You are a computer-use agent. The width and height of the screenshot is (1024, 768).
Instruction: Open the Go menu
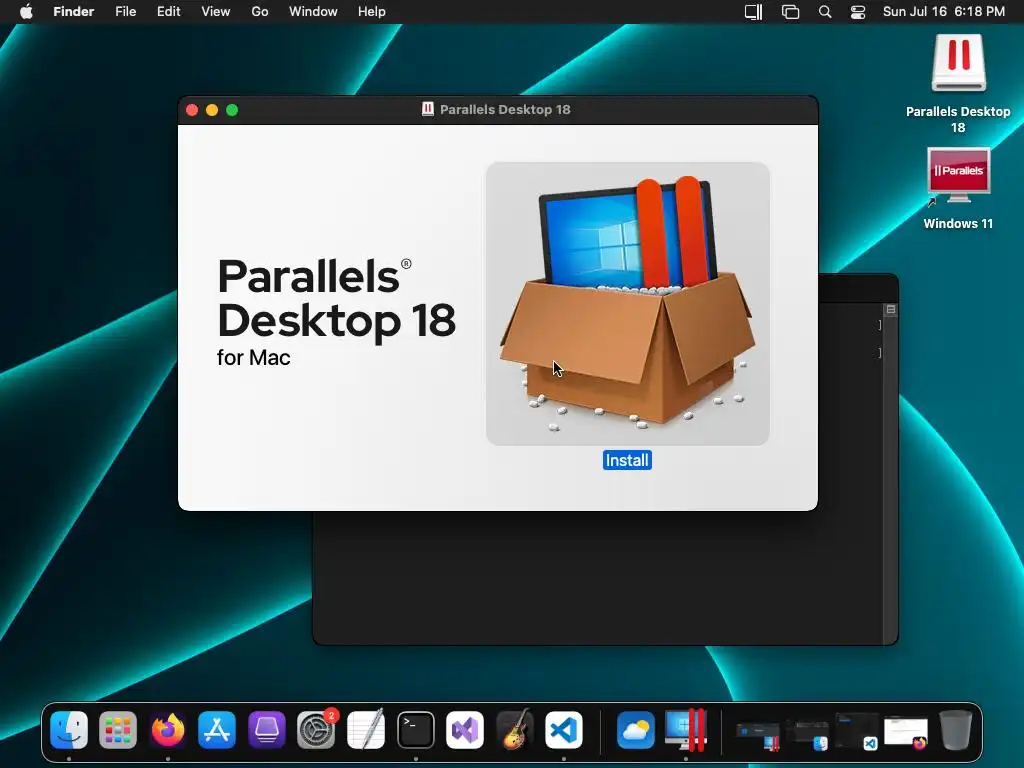(x=260, y=12)
